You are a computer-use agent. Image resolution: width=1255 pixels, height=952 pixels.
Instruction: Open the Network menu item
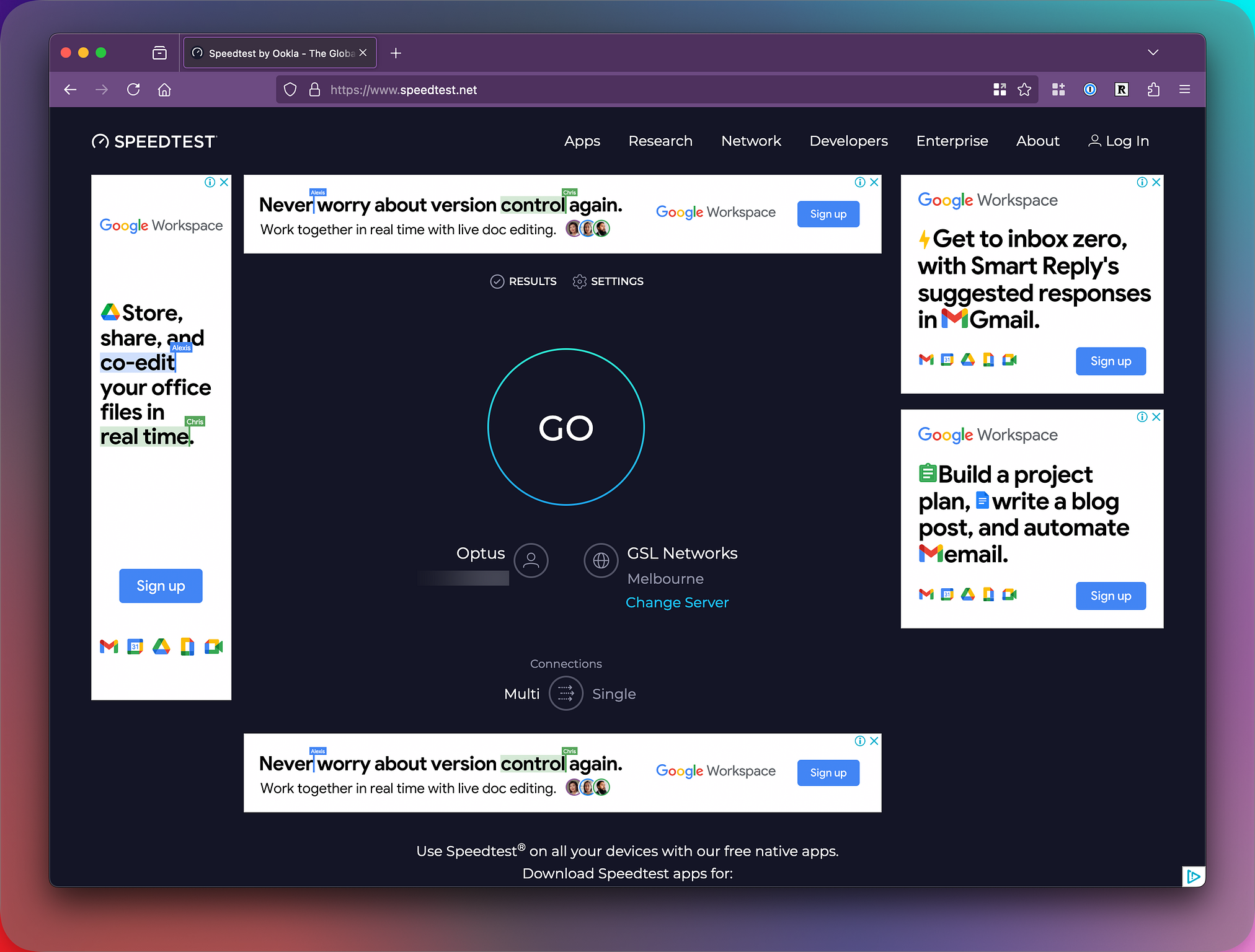coord(752,140)
